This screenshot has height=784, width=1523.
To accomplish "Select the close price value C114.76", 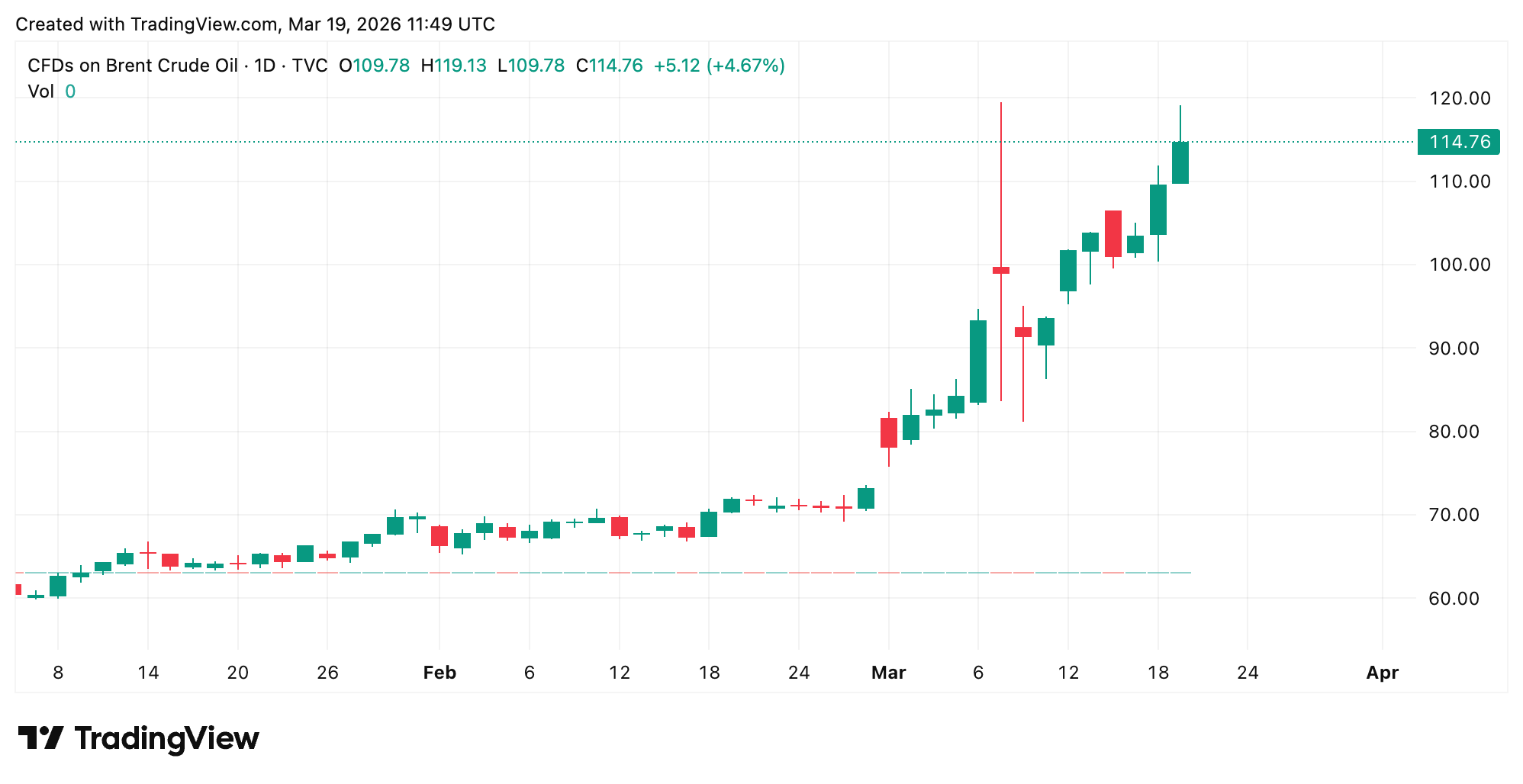I will (x=609, y=66).
